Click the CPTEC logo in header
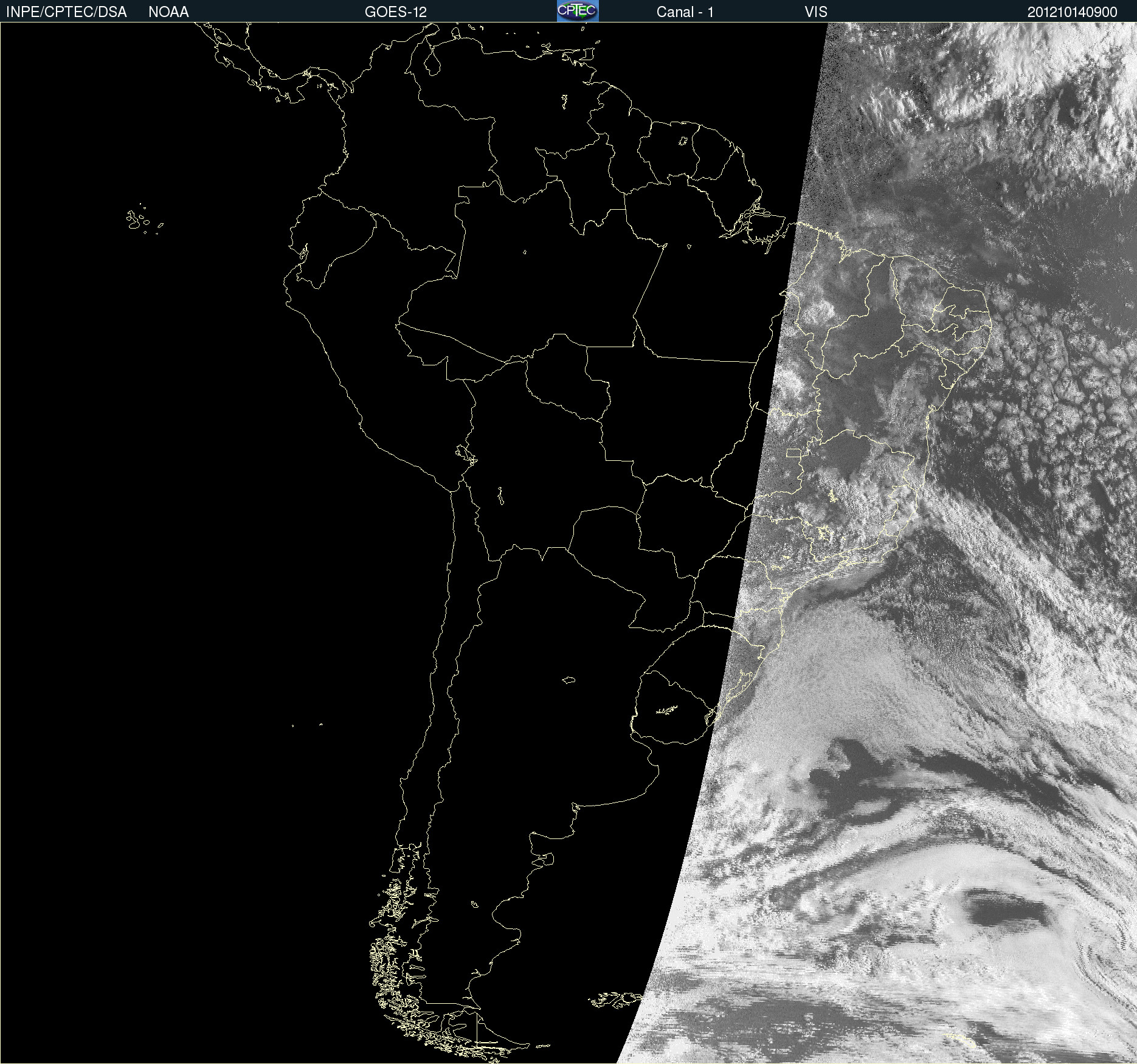 [578, 11]
